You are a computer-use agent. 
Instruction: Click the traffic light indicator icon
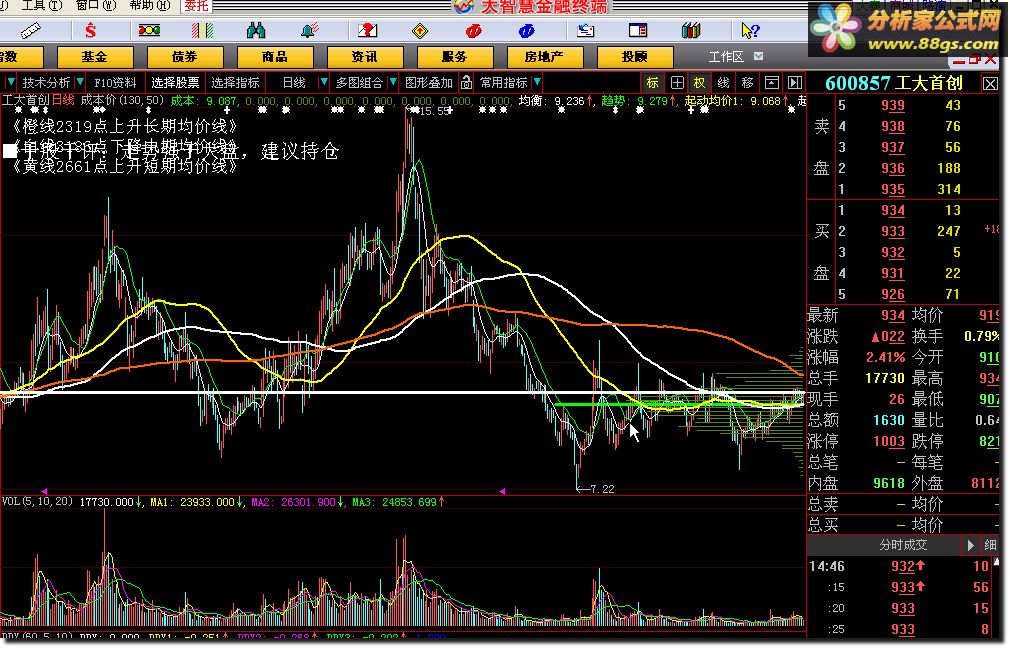pyautogui.click(x=149, y=30)
